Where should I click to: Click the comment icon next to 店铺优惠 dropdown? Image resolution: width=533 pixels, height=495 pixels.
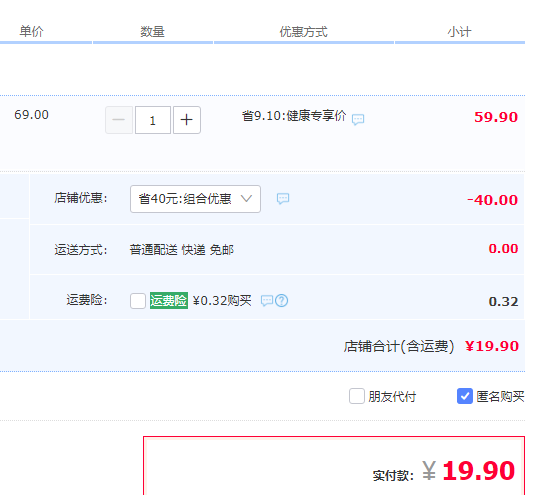click(x=283, y=199)
